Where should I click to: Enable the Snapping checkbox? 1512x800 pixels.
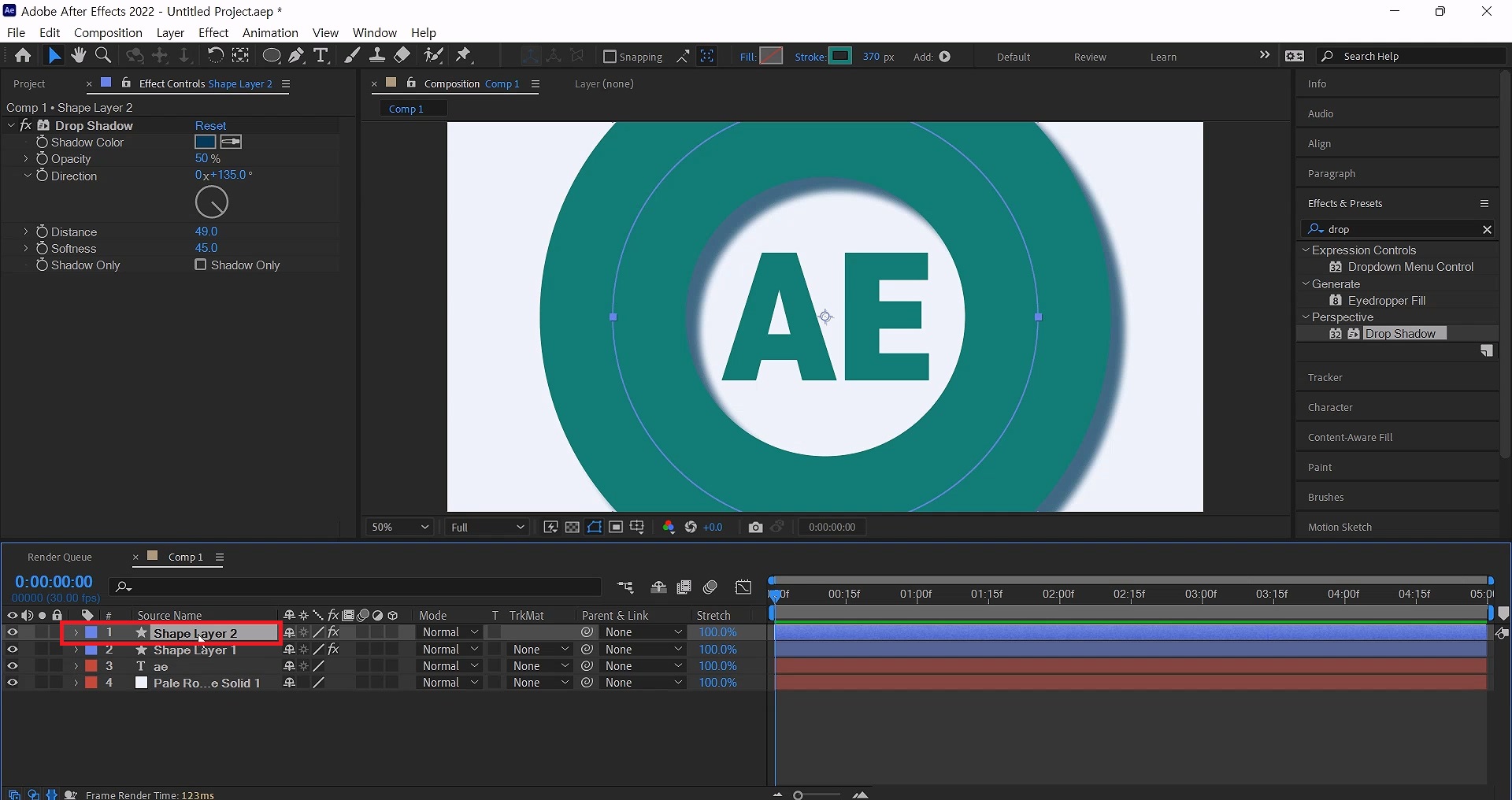point(610,57)
